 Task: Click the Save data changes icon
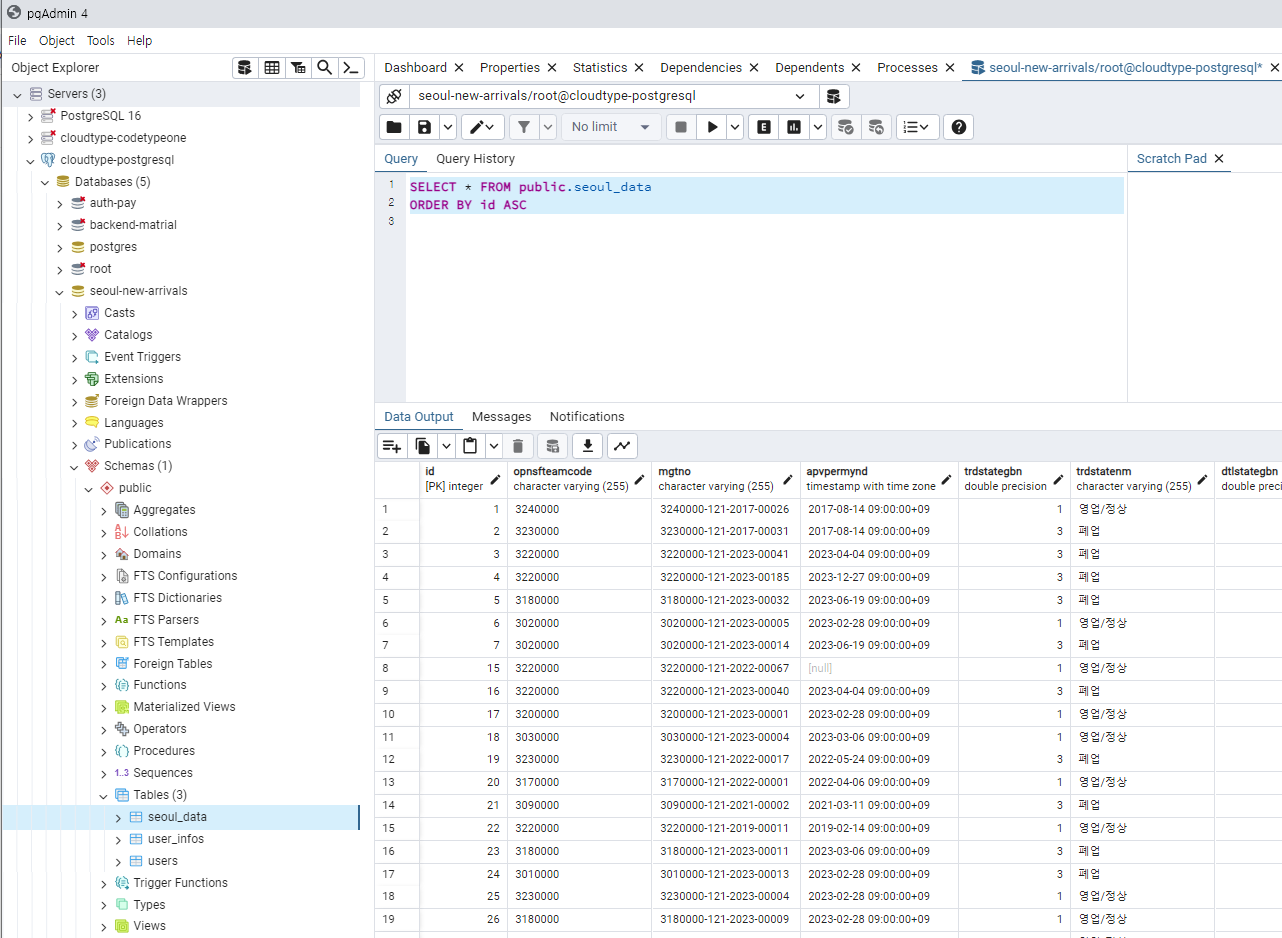click(x=552, y=446)
